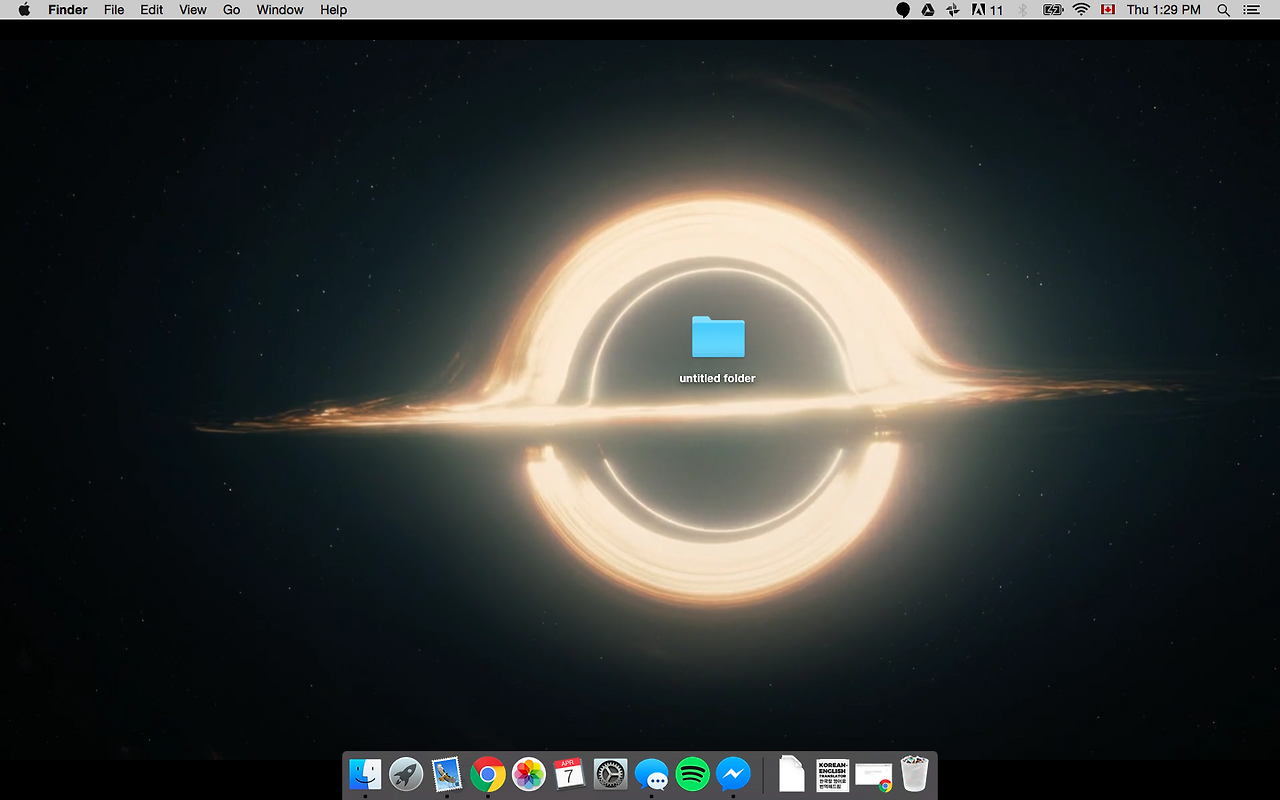Open the Canadian flag input source menu

[x=1107, y=10]
